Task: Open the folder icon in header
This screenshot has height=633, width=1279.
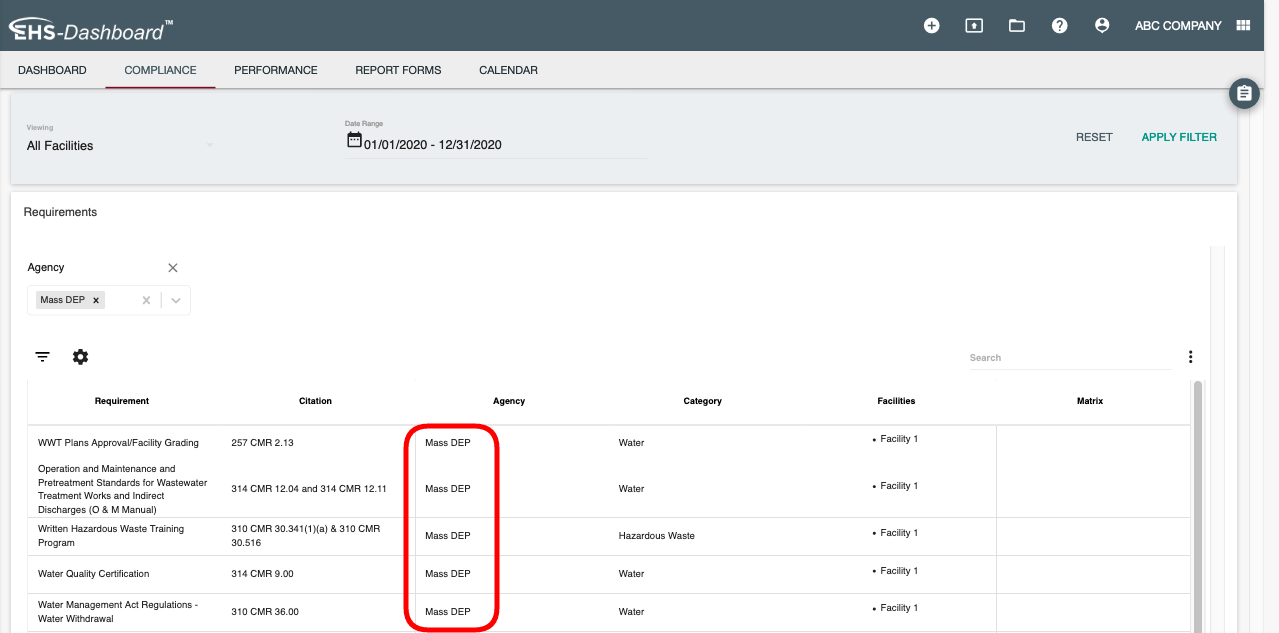Action: click(1017, 26)
